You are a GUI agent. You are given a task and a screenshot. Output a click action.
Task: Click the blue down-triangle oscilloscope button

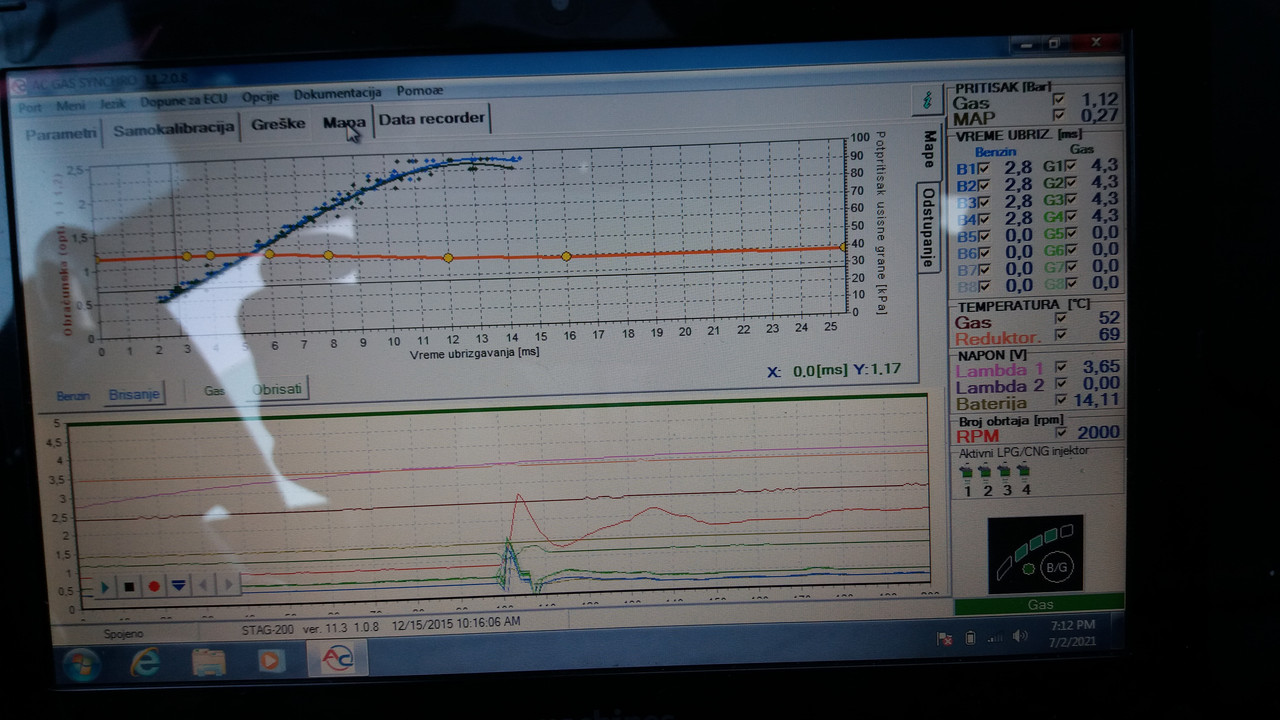(x=178, y=586)
